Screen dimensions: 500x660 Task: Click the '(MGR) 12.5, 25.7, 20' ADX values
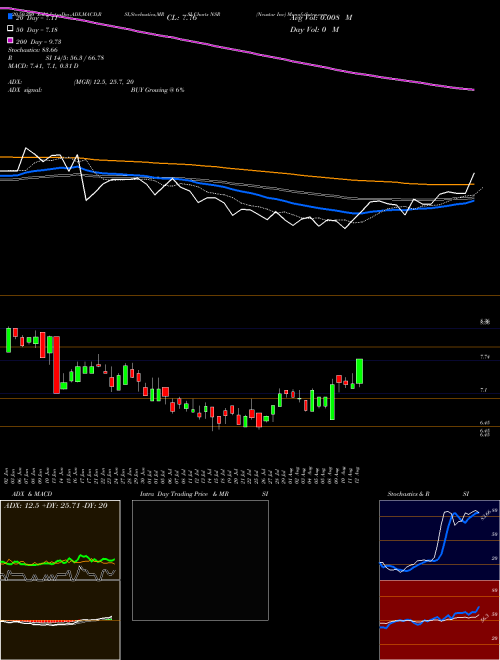pyautogui.click(x=104, y=82)
